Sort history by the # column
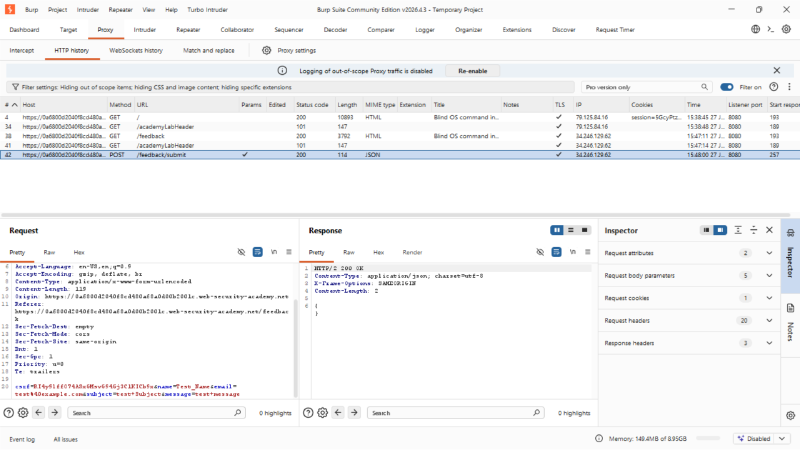This screenshot has width=800, height=450. 10,105
